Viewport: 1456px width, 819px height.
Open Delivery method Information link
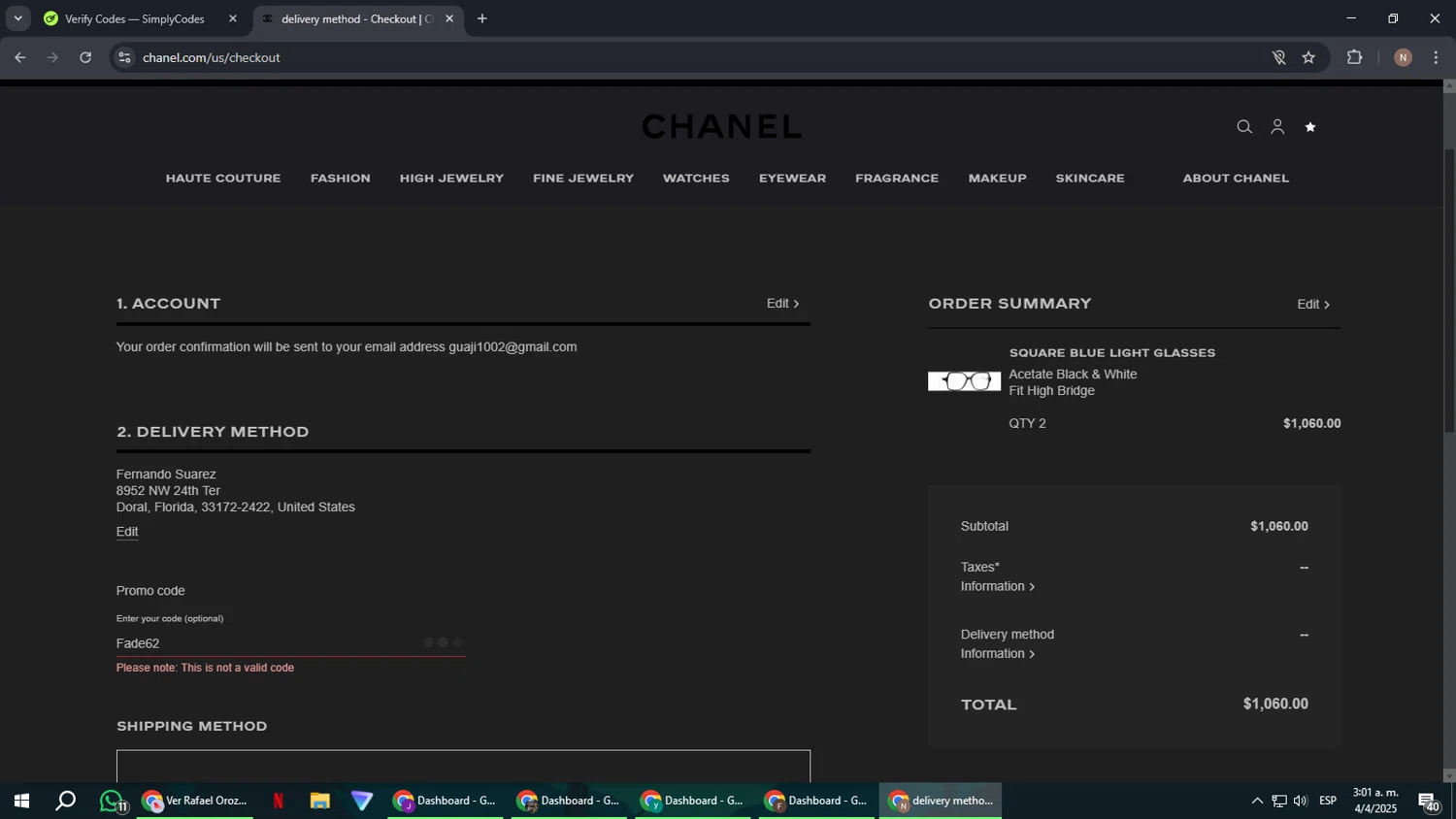[x=997, y=654]
